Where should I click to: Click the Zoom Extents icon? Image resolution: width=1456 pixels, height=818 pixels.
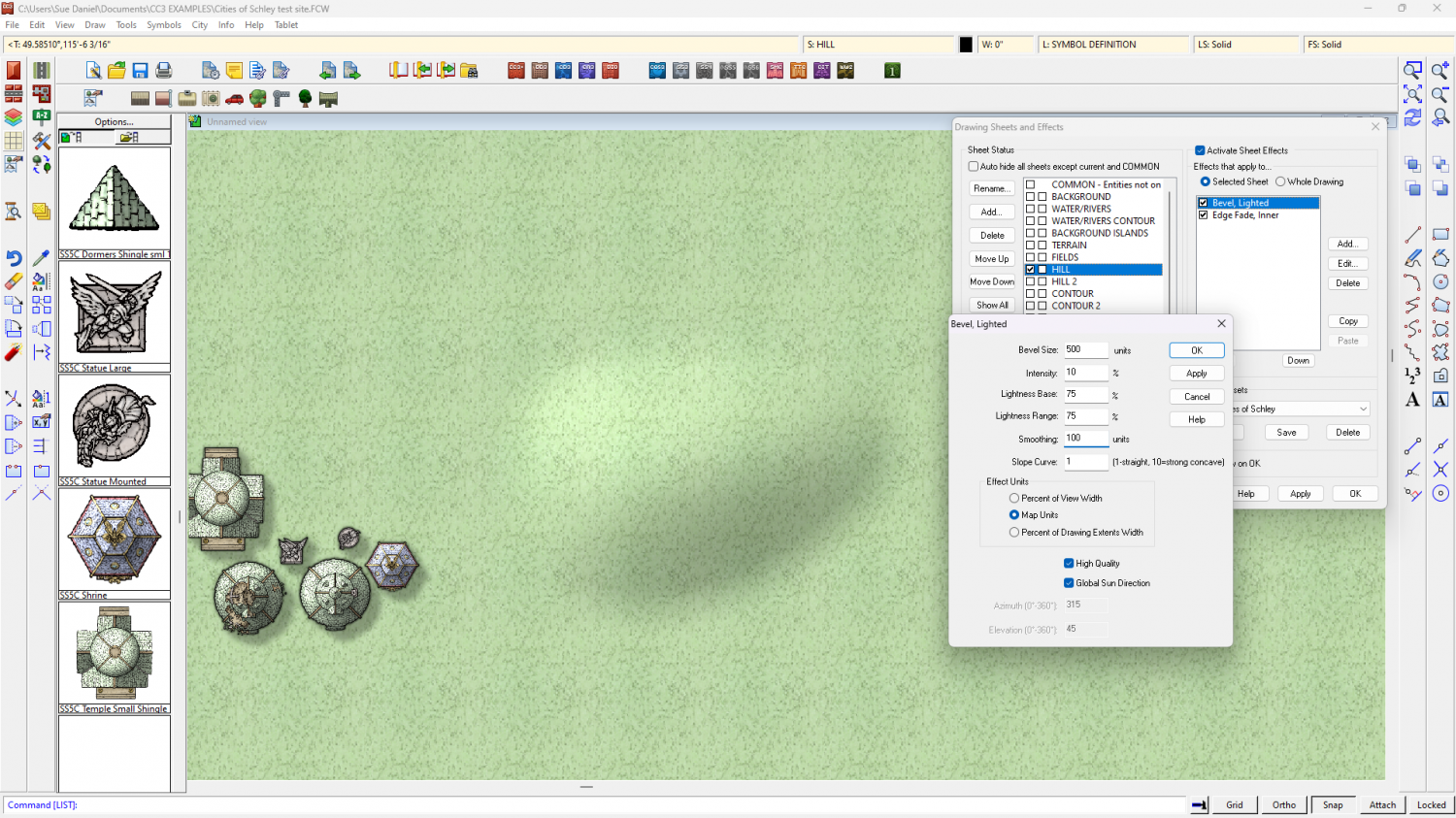click(1413, 94)
